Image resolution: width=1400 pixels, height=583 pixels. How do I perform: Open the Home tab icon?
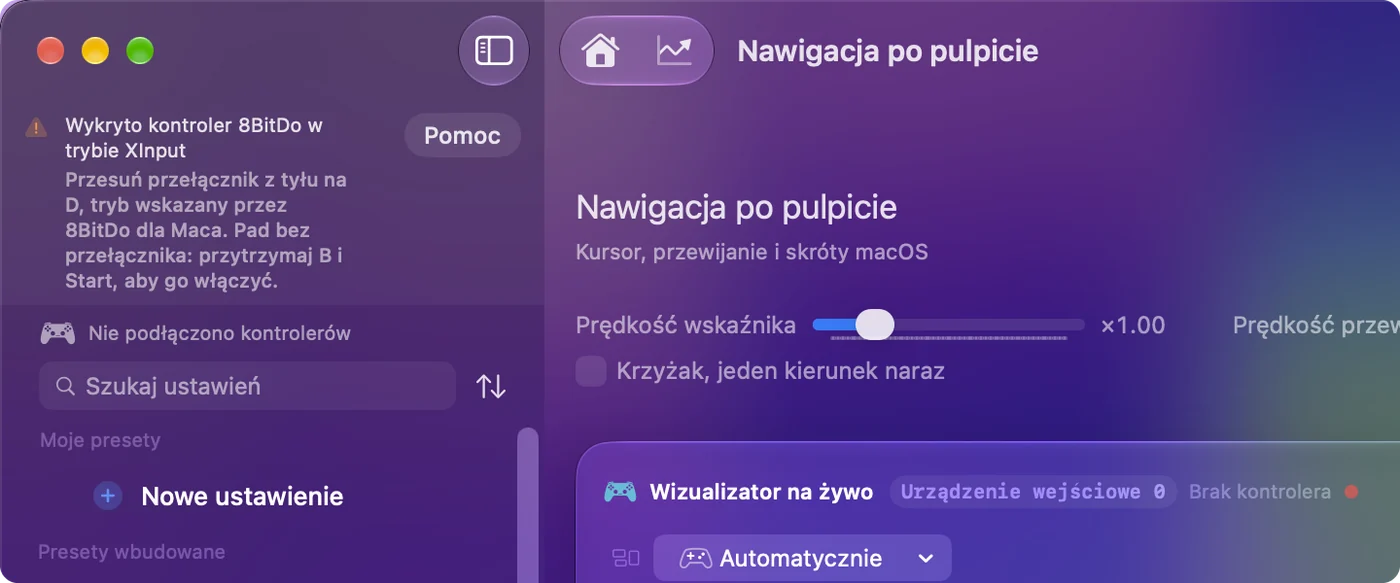coord(600,50)
